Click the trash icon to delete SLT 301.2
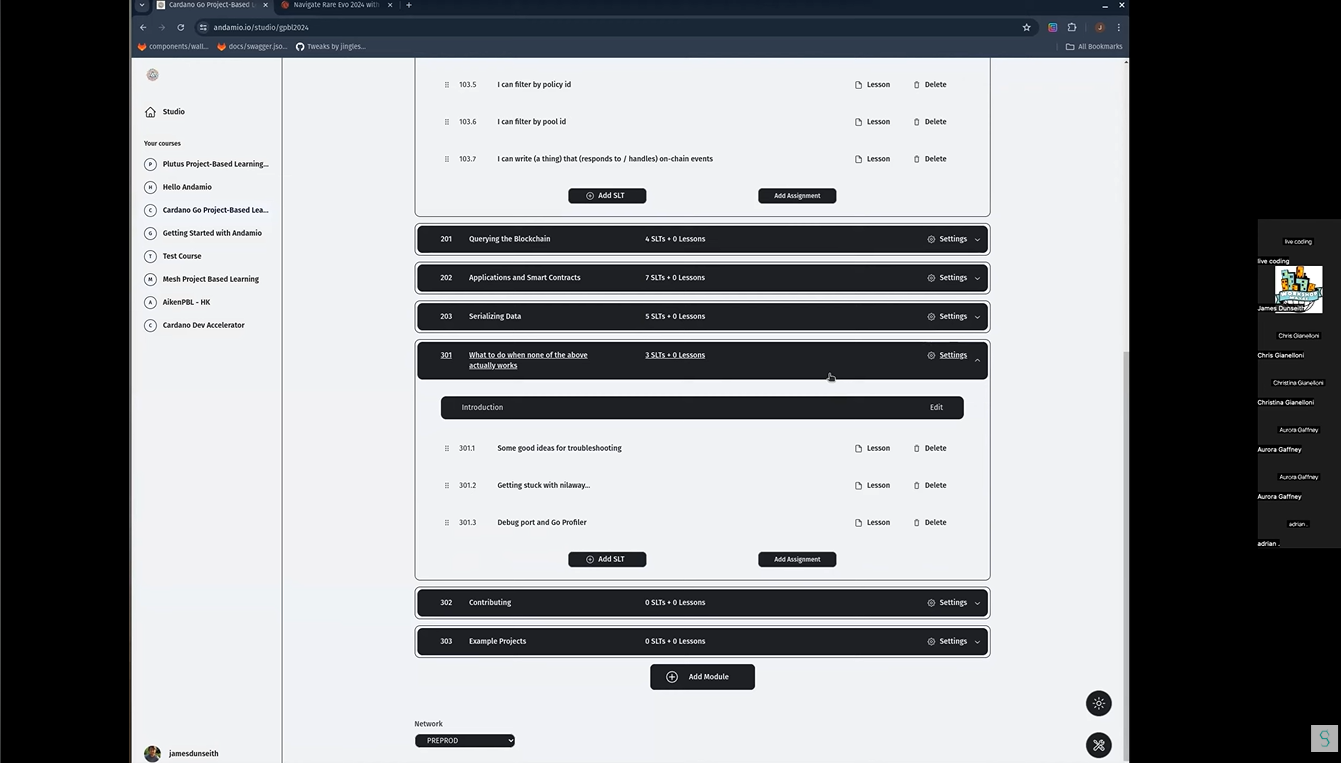Screen dimensions: 1341x763 coord(916,486)
